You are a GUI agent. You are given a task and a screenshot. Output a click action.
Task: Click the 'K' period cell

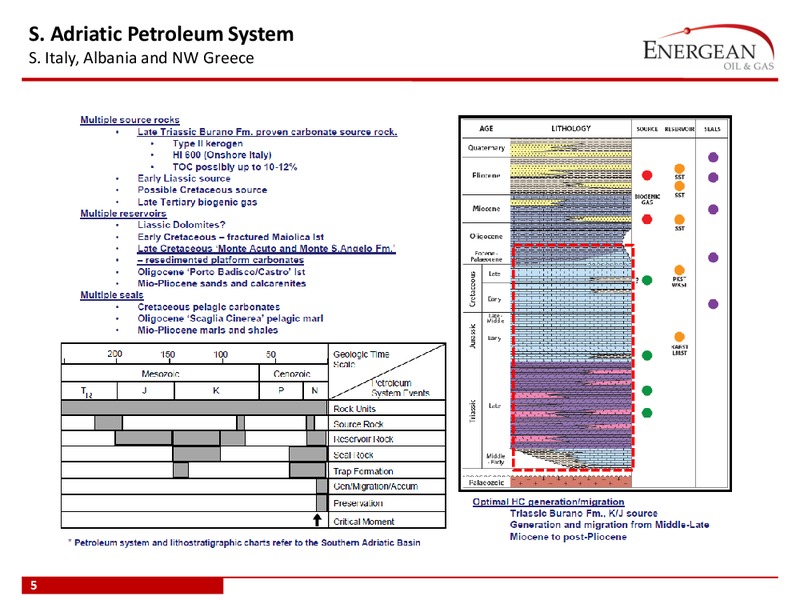point(216,390)
